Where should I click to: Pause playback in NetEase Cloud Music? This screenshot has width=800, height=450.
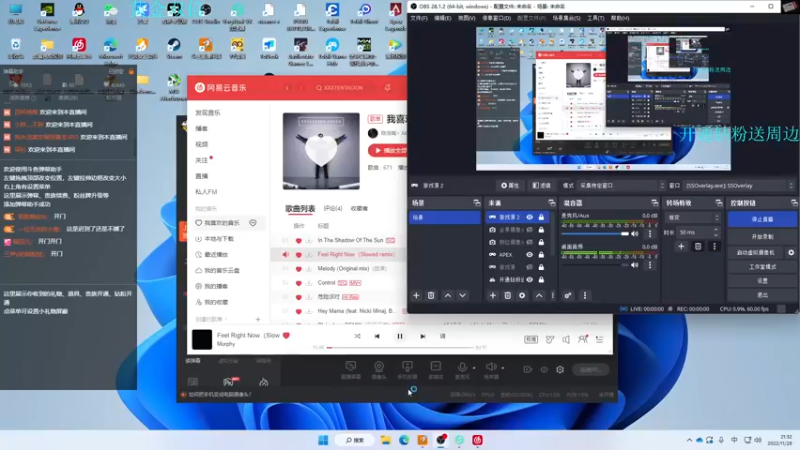(x=399, y=336)
